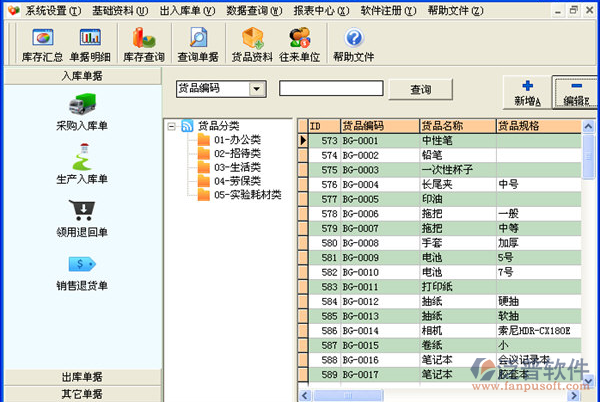Open the 货品编码 search field dropdown
The width and height of the screenshot is (600, 402).
[x=257, y=89]
